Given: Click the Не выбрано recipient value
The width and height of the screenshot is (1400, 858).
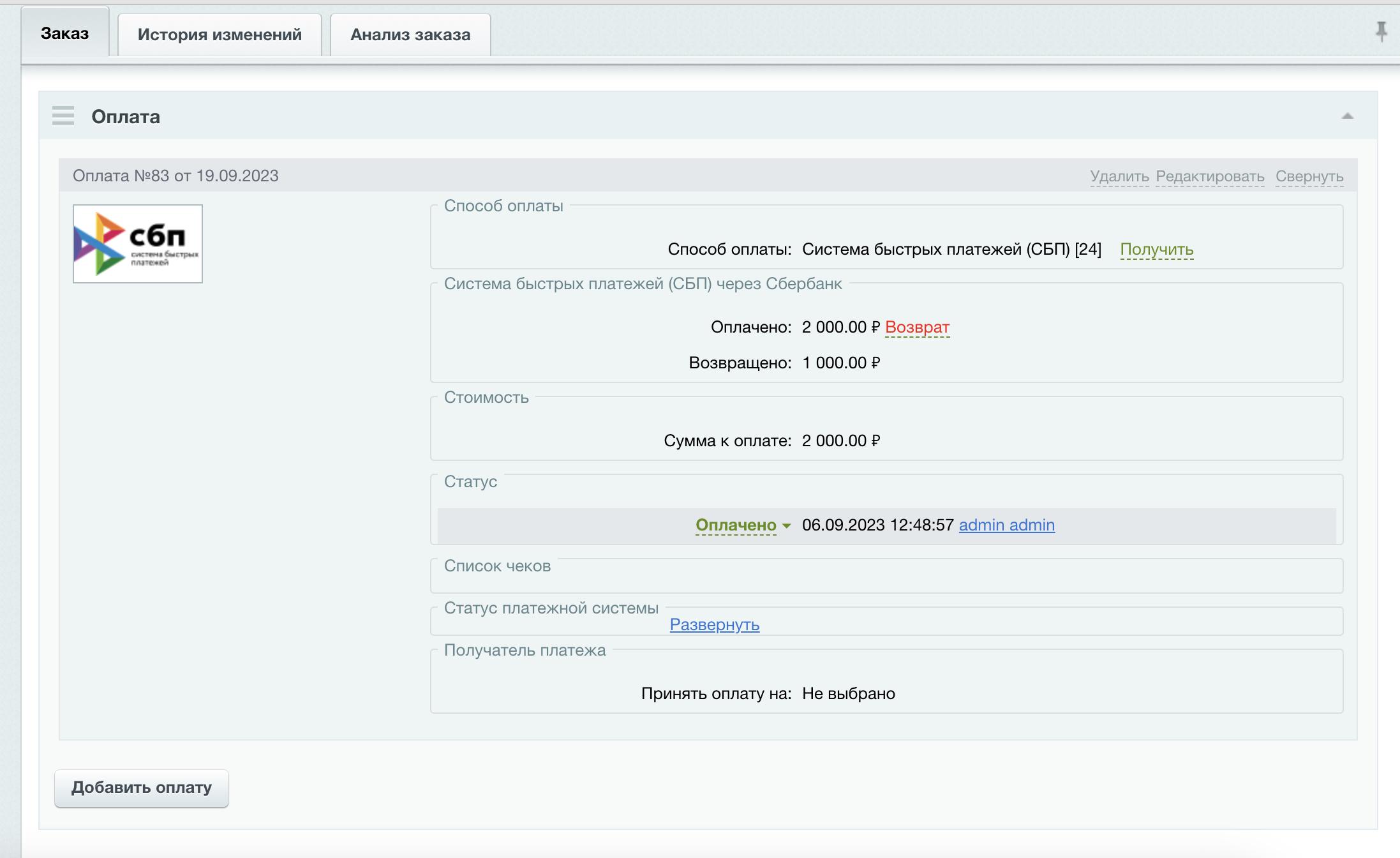Looking at the screenshot, I should [849, 693].
